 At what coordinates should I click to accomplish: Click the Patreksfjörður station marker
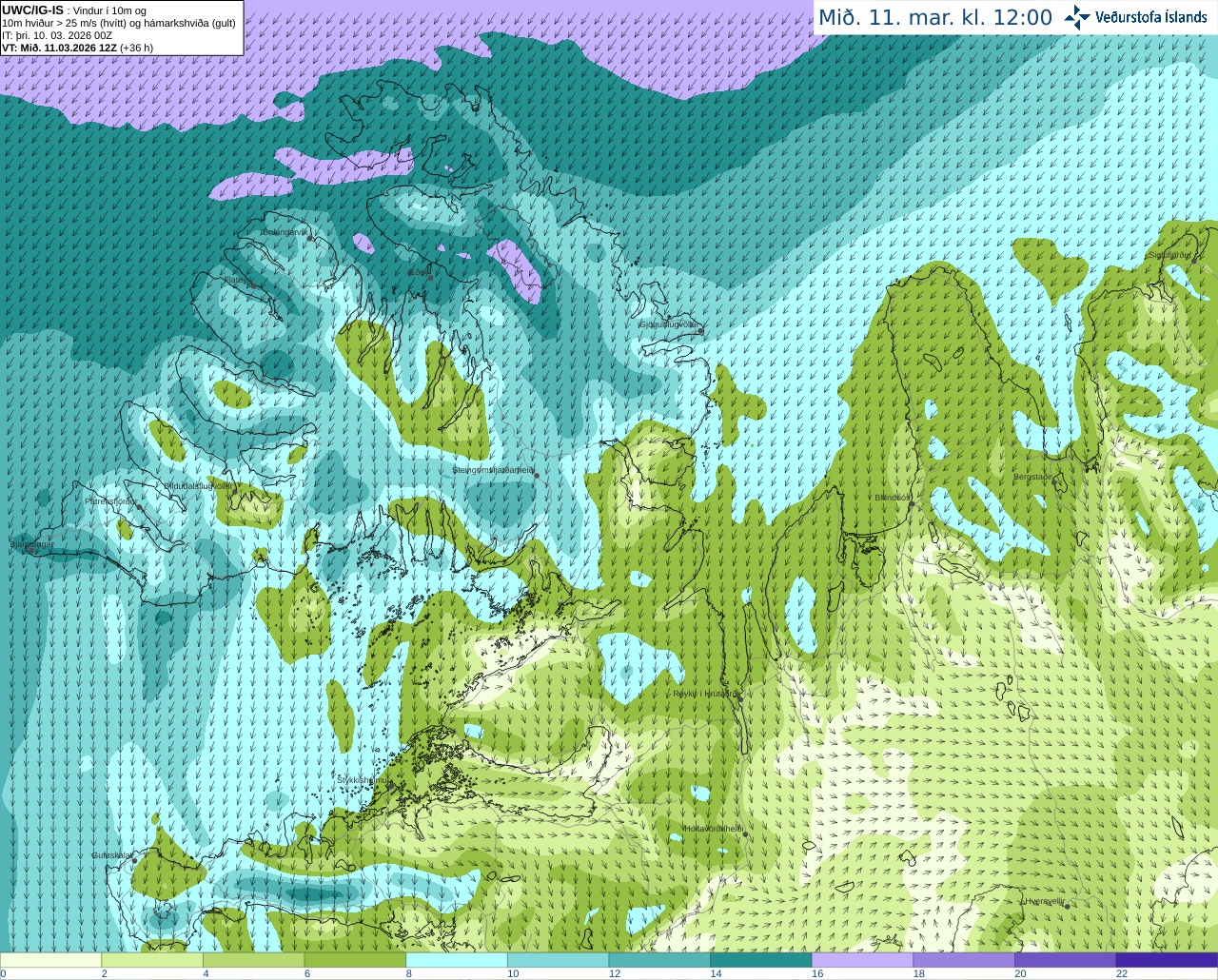tap(140, 507)
